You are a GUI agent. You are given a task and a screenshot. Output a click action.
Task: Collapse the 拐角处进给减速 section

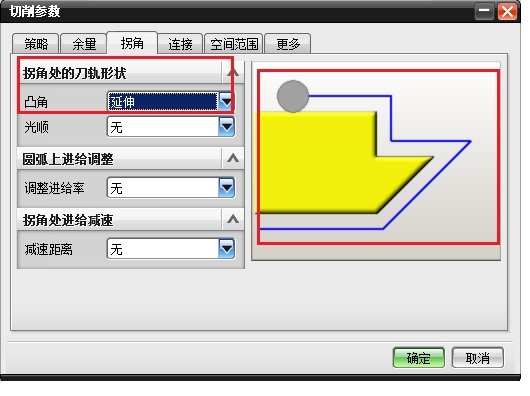coord(233,220)
